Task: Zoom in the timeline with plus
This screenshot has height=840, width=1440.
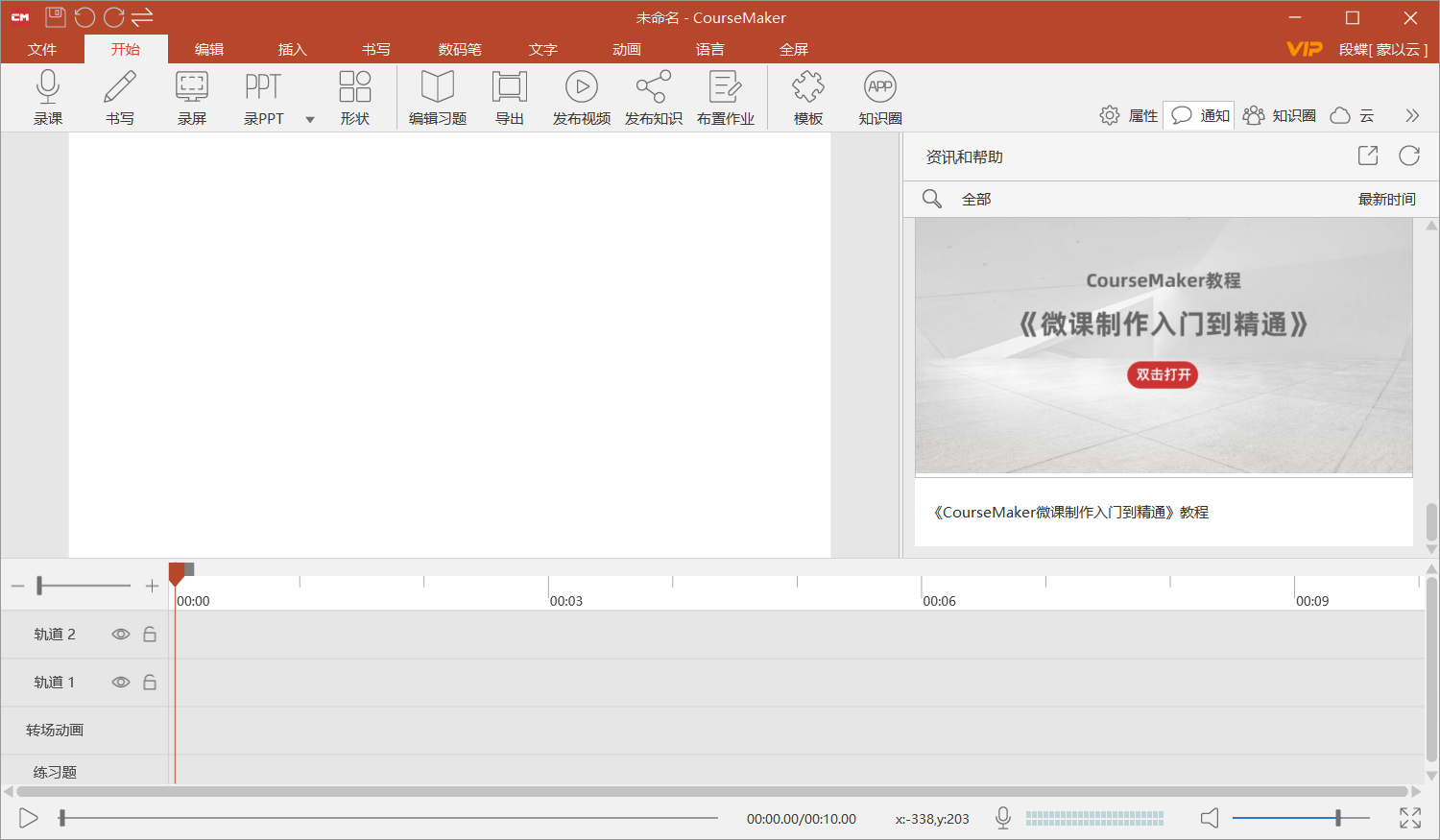Action: [152, 586]
